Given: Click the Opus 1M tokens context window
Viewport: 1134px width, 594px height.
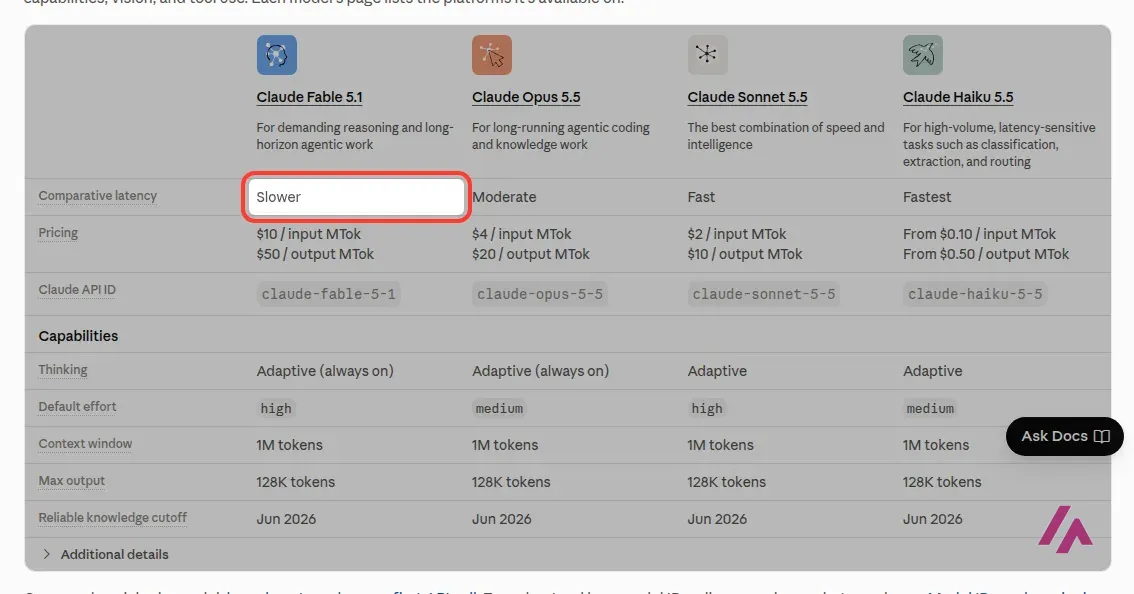Looking at the screenshot, I should [x=505, y=445].
